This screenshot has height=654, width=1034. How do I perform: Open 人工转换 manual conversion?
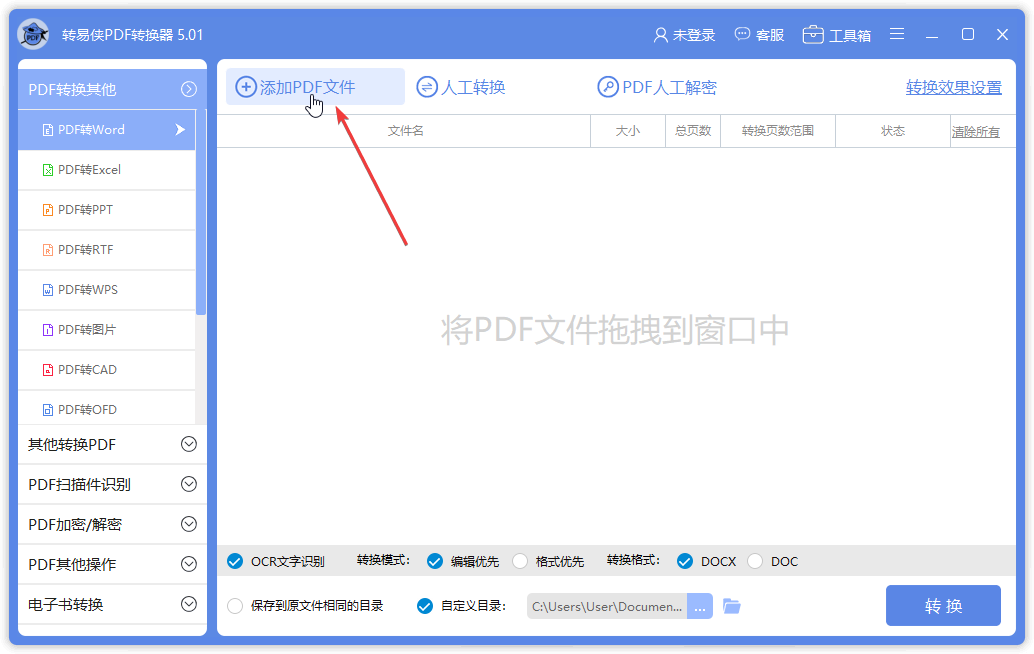[x=461, y=87]
